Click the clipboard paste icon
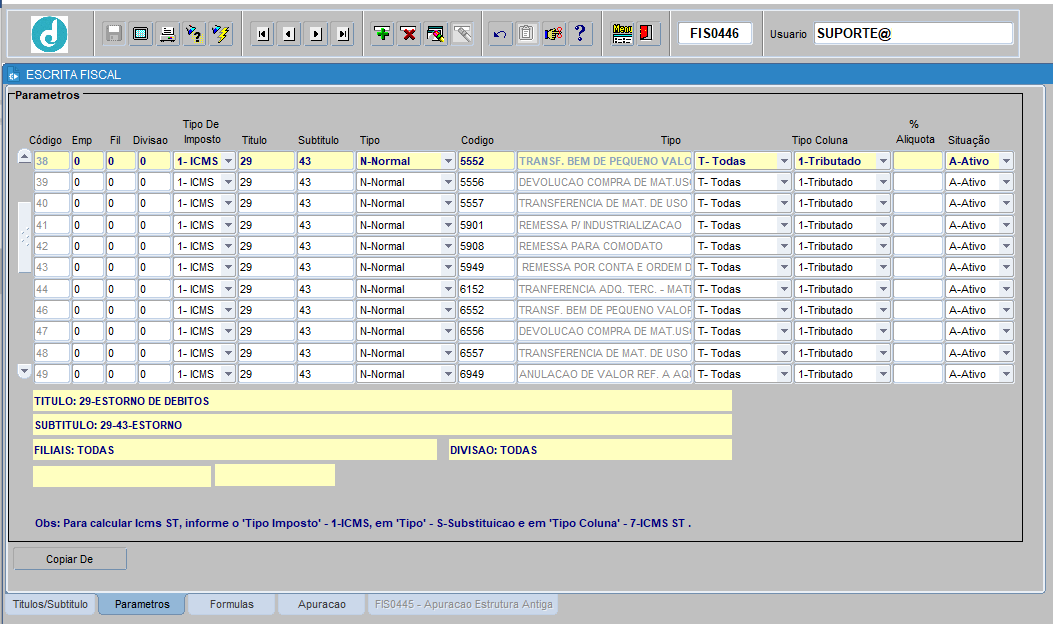 click(526, 33)
